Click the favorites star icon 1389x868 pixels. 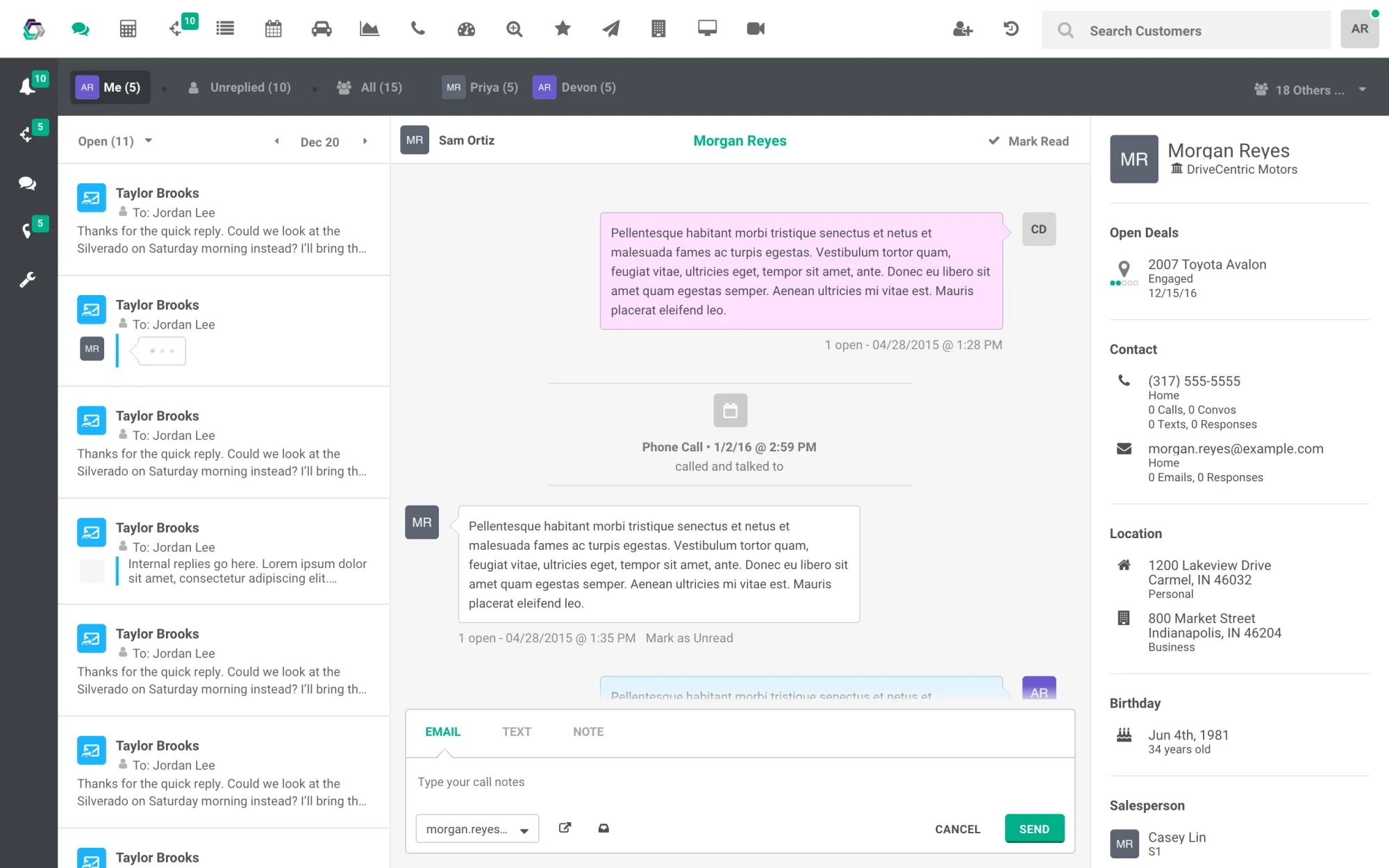563,28
